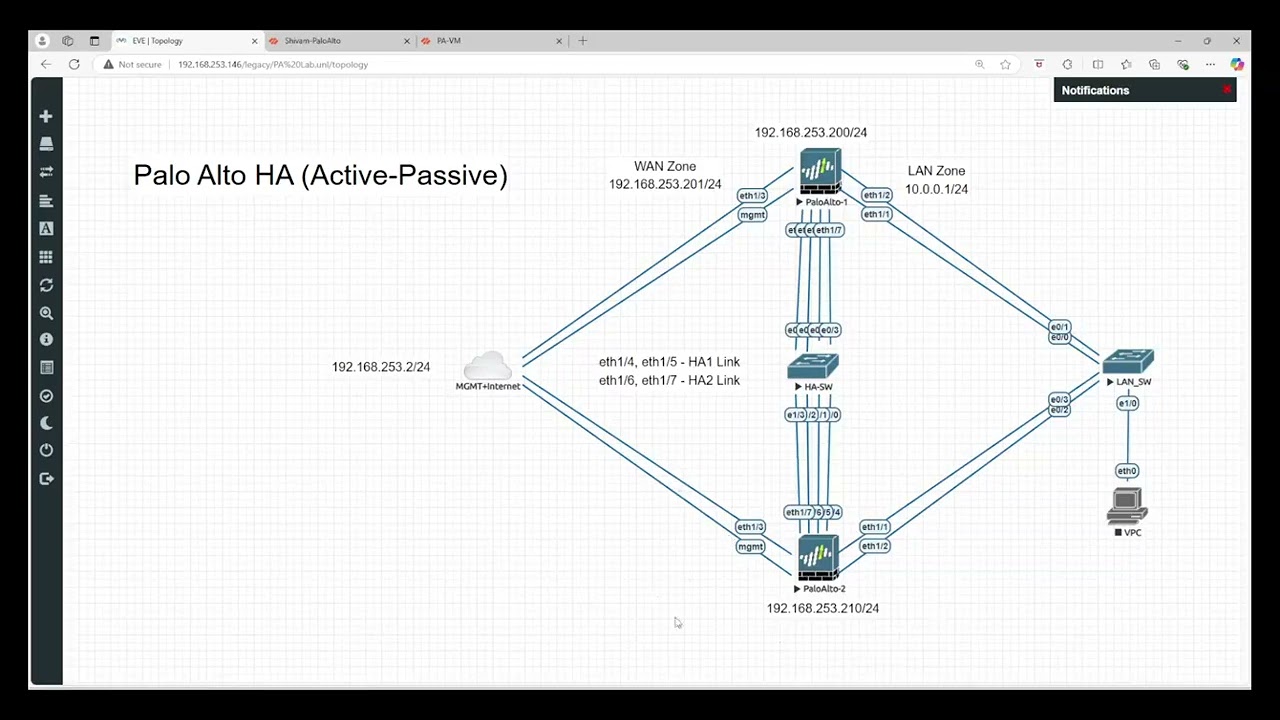Image resolution: width=1280 pixels, height=720 pixels.
Task: Open the browser Extensions puzzle icon
Action: [x=1067, y=64]
